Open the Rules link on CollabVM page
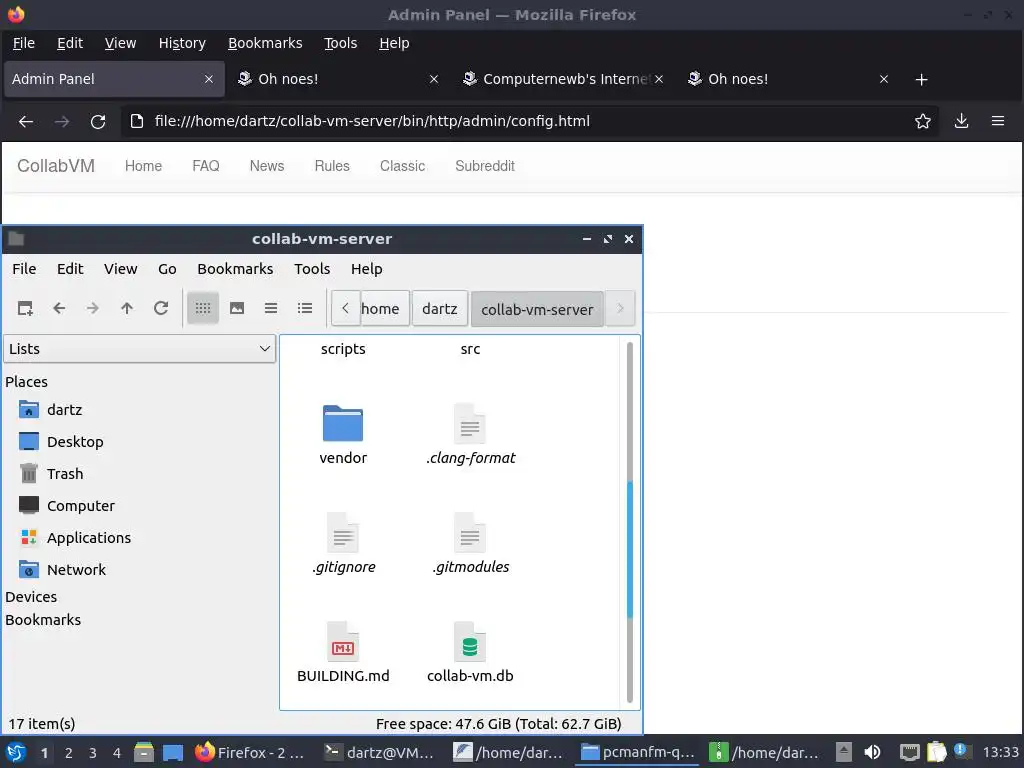The image size is (1024, 768). point(332,166)
